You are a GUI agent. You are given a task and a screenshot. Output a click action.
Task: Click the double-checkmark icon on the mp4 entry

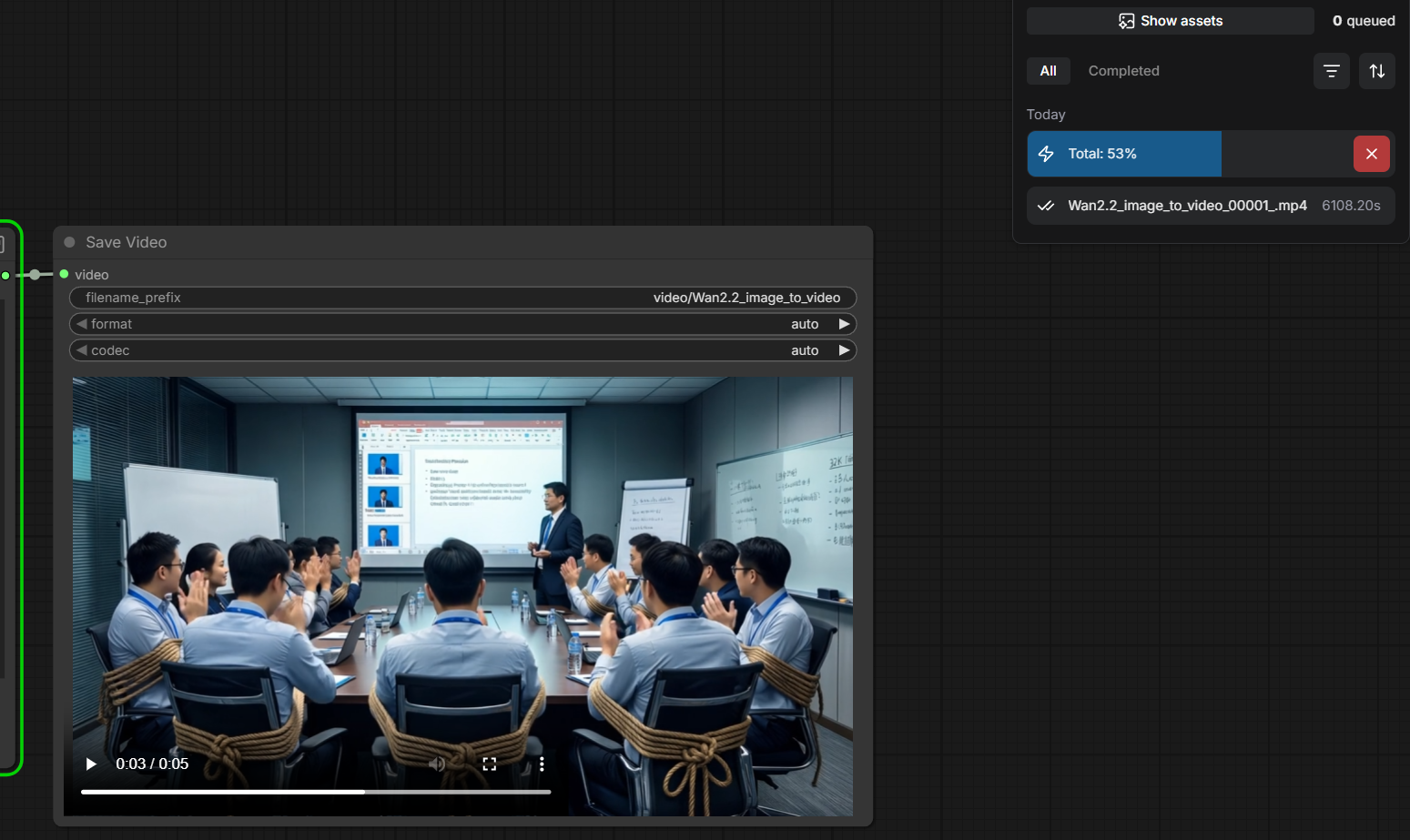coord(1045,206)
